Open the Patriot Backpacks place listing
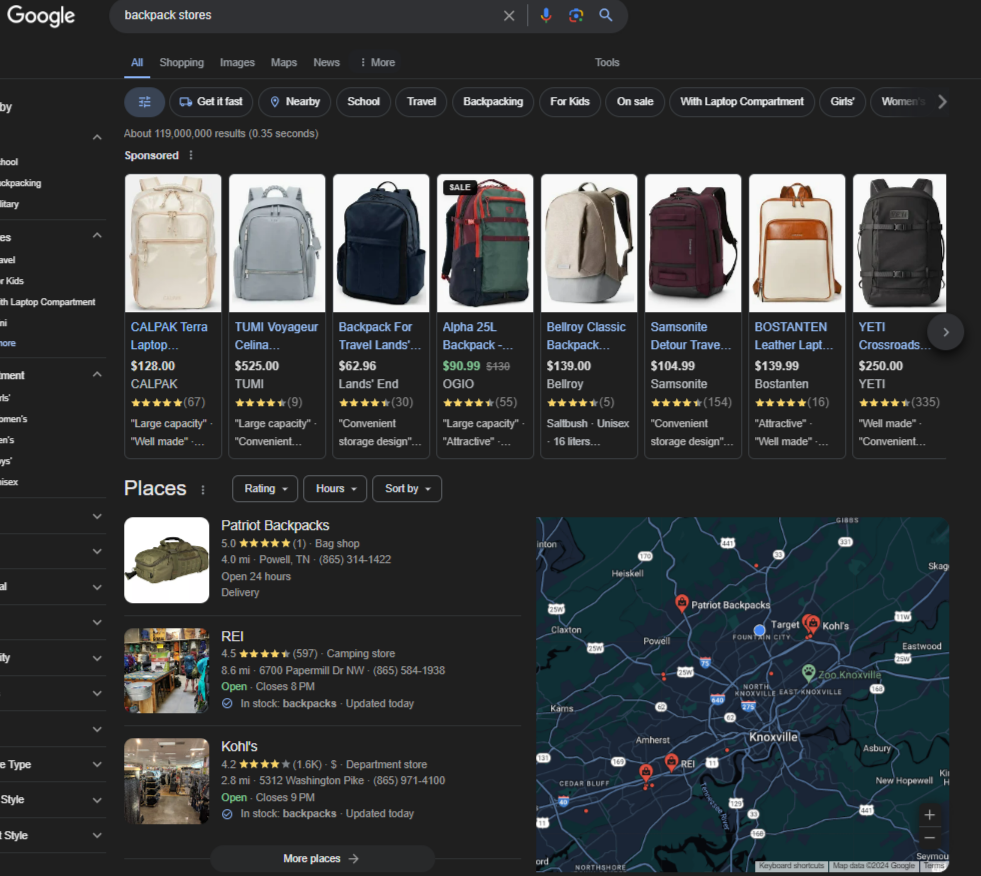Screen dimensions: 981x876 275,526
